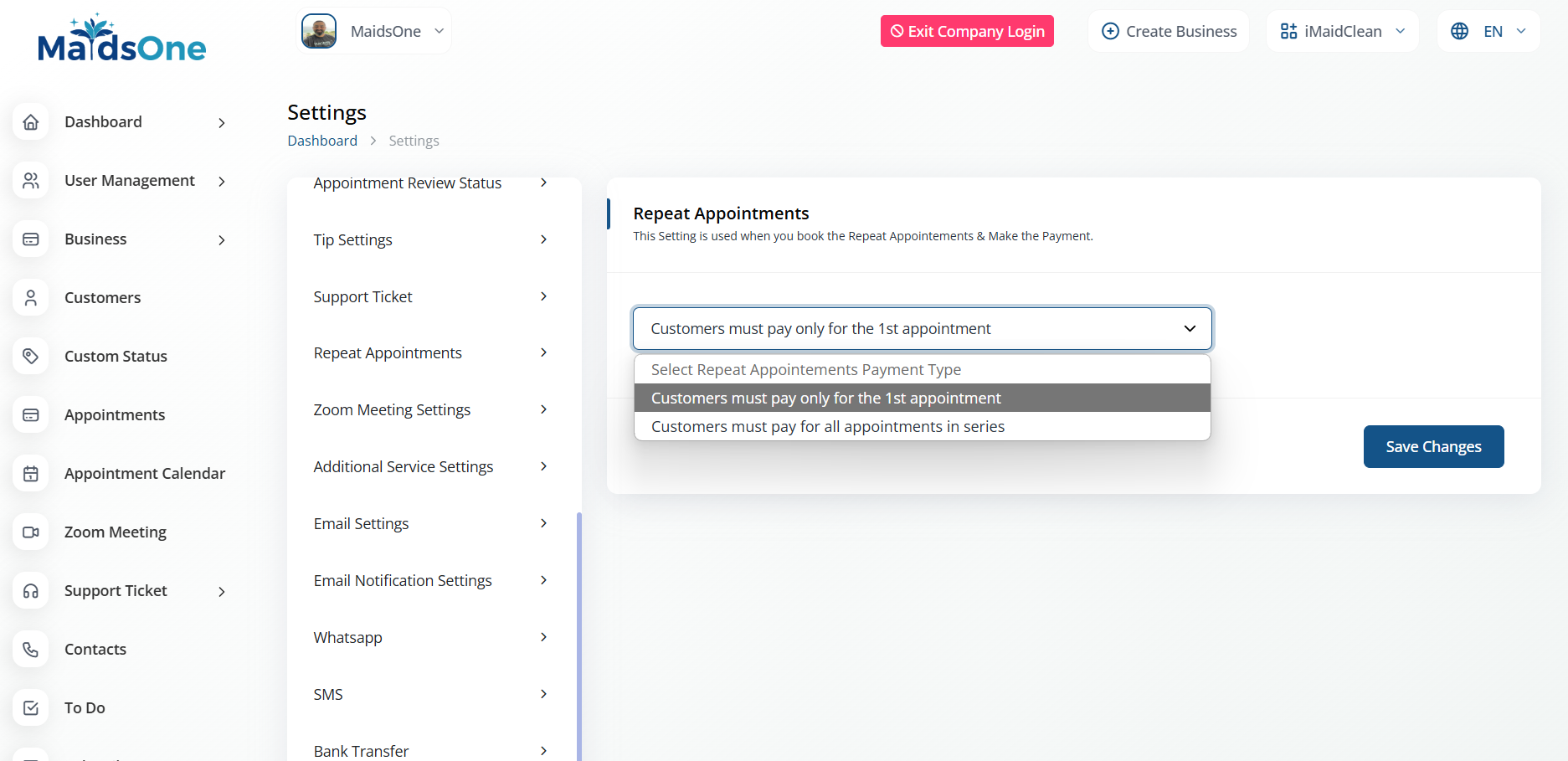Click the Contacts phone icon
The width and height of the screenshot is (1568, 761).
pyautogui.click(x=31, y=650)
